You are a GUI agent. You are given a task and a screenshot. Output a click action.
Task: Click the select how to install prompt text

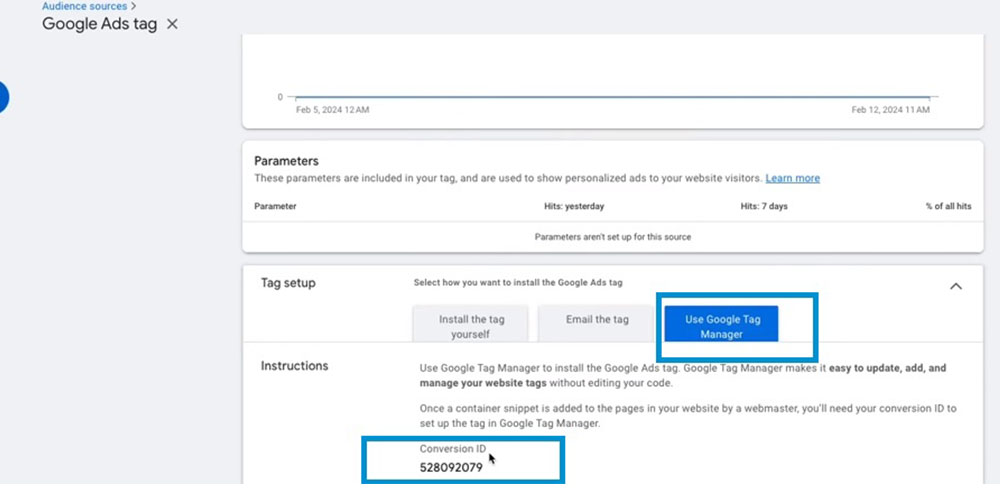[518, 282]
